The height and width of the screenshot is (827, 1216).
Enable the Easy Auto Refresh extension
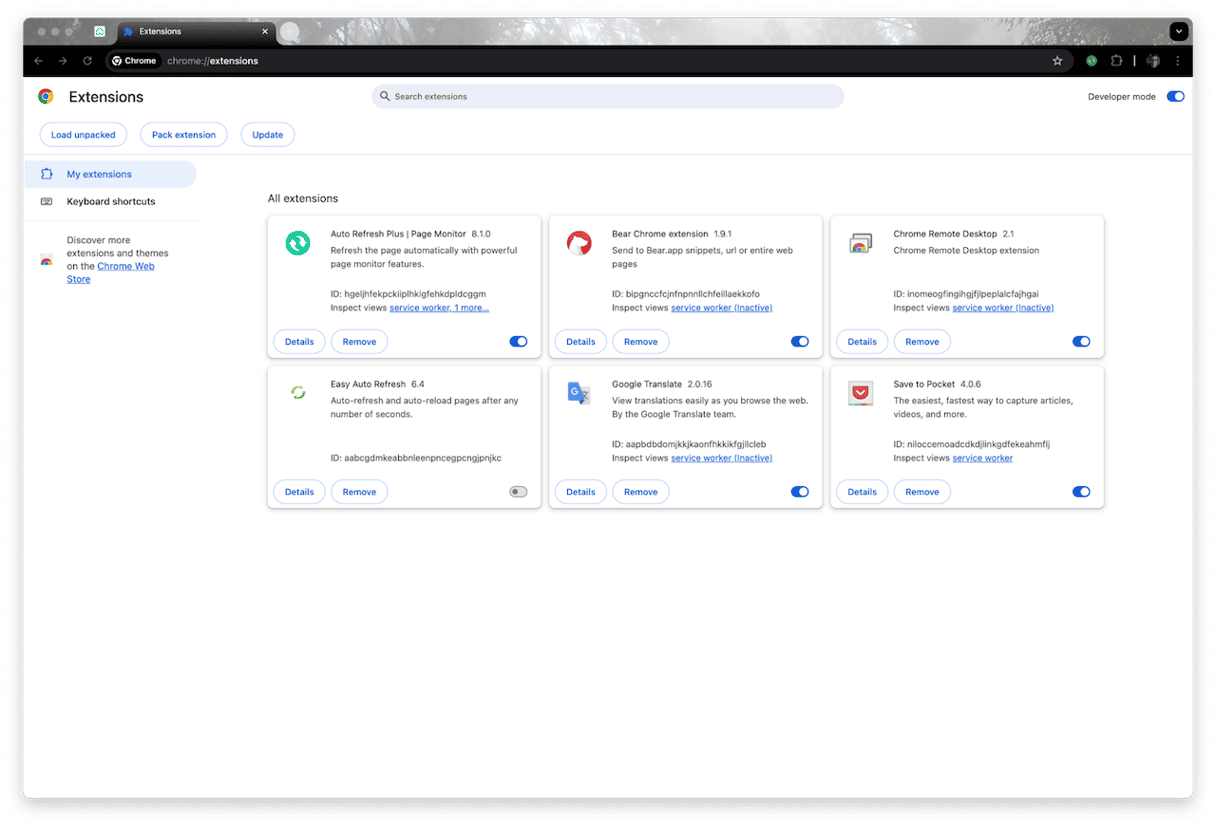pyautogui.click(x=518, y=492)
